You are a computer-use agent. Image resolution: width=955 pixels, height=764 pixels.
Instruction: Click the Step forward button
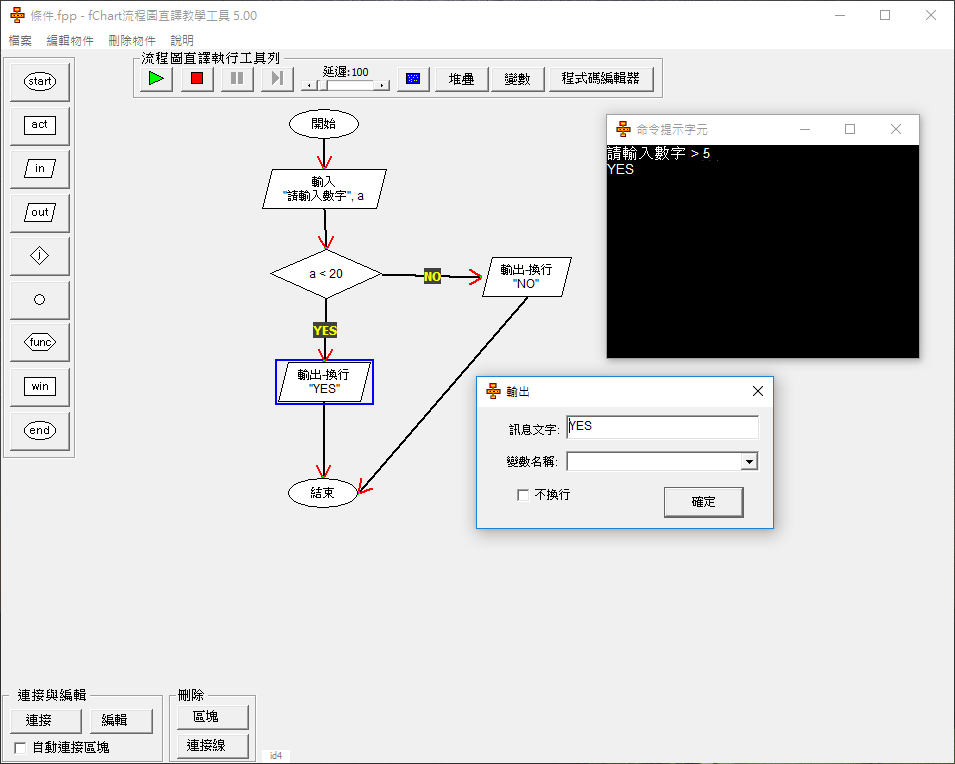[277, 79]
